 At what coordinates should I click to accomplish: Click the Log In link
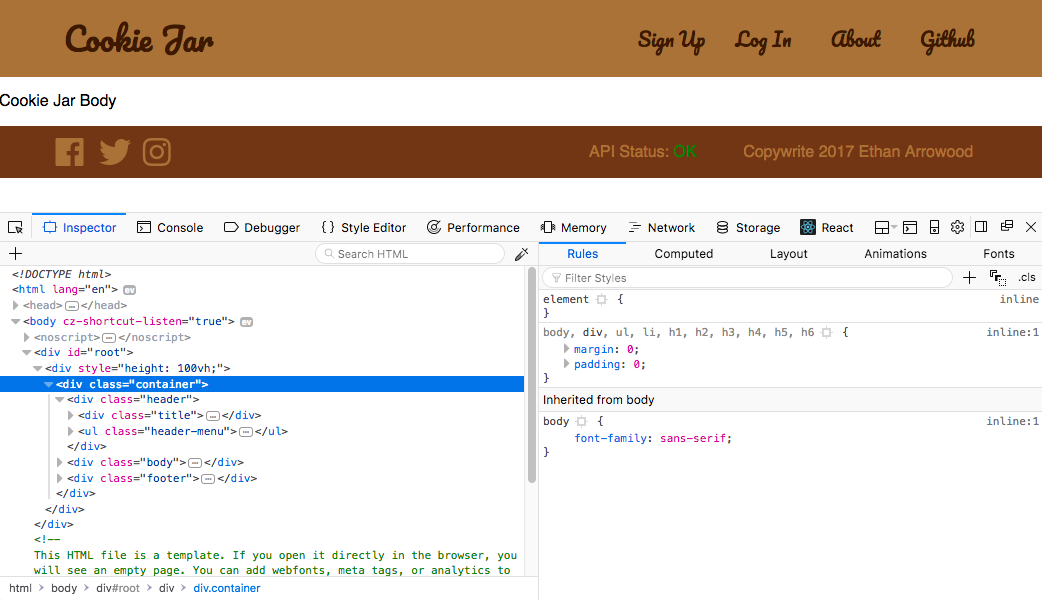(763, 41)
